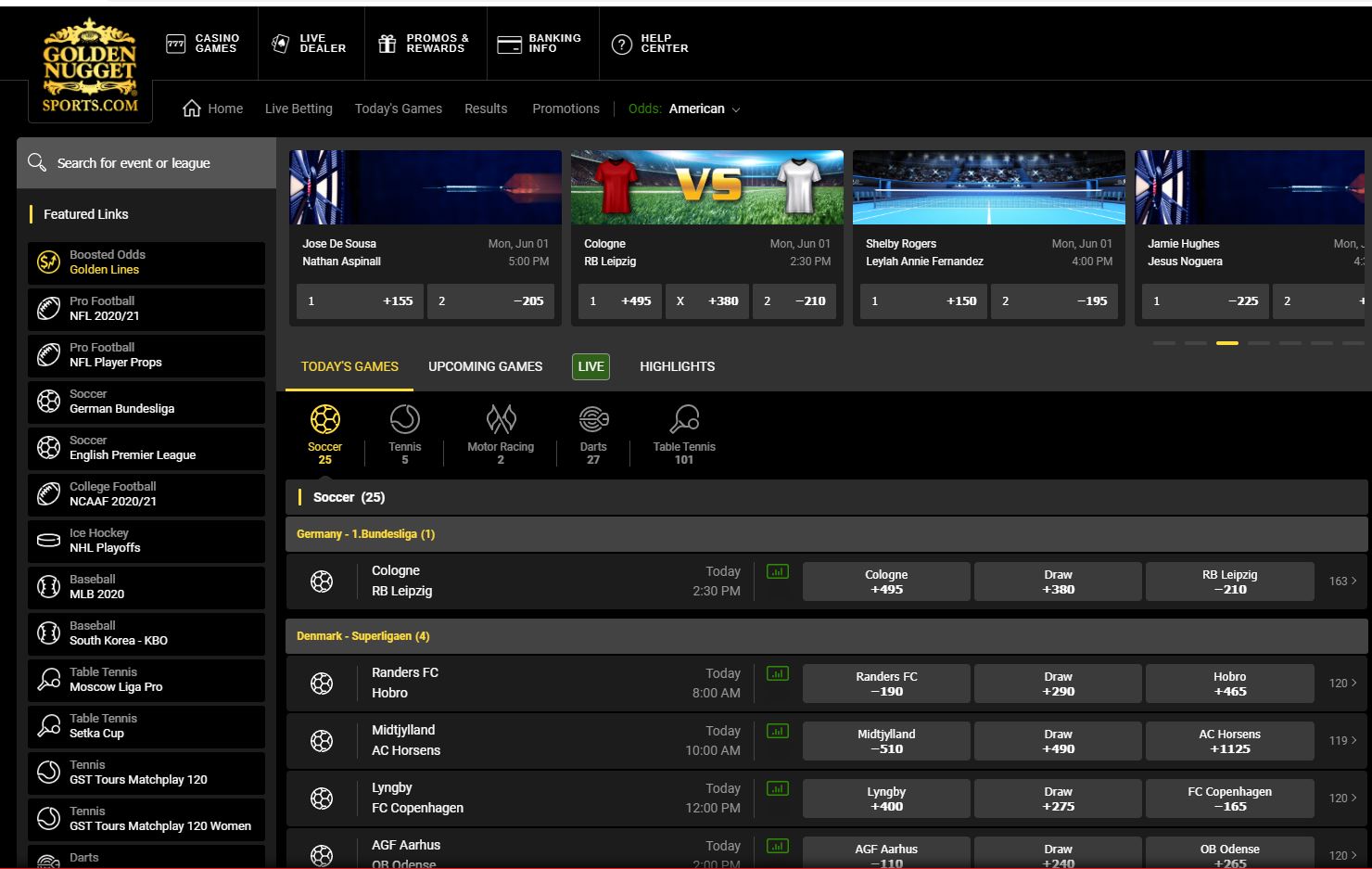The height and width of the screenshot is (869, 1372).
Task: Open stats icon for Cologne match
Action: 778,572
